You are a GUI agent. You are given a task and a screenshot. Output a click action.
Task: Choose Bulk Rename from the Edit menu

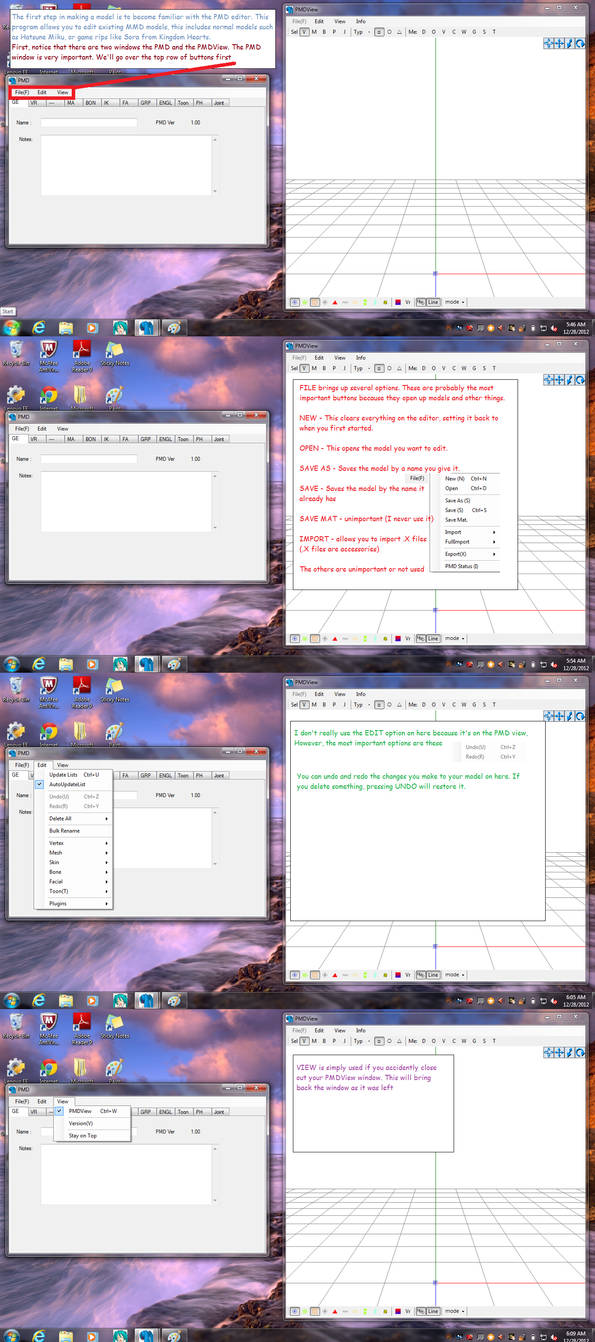[x=74, y=831]
